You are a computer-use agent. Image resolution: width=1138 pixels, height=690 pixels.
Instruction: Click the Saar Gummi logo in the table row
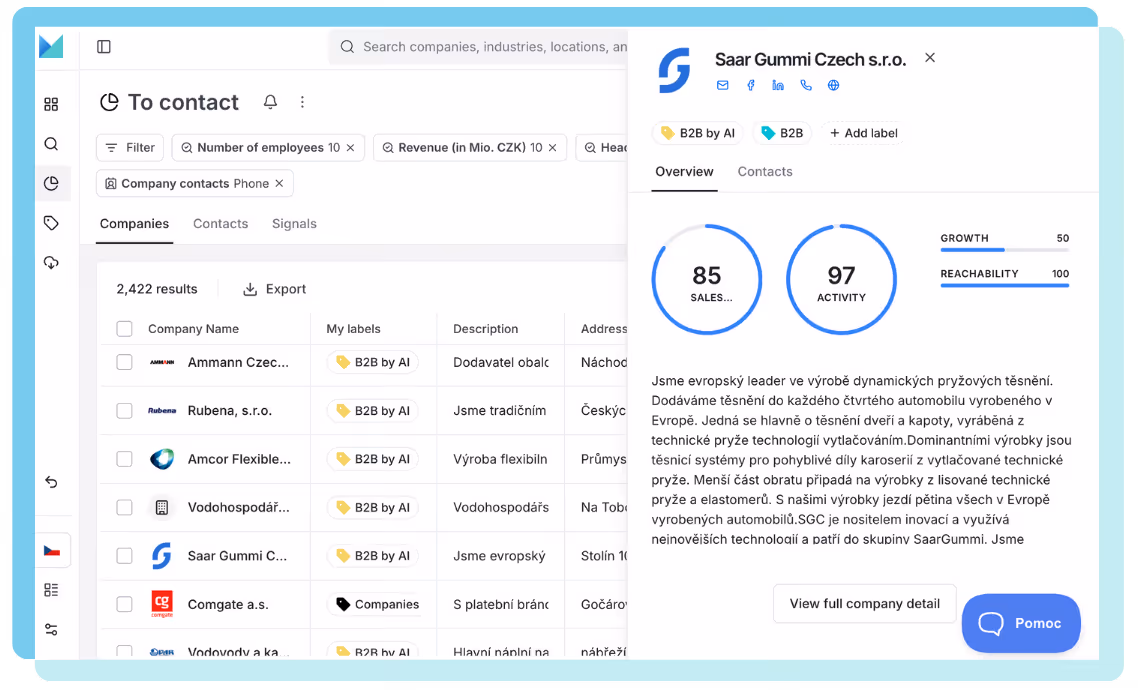162,556
